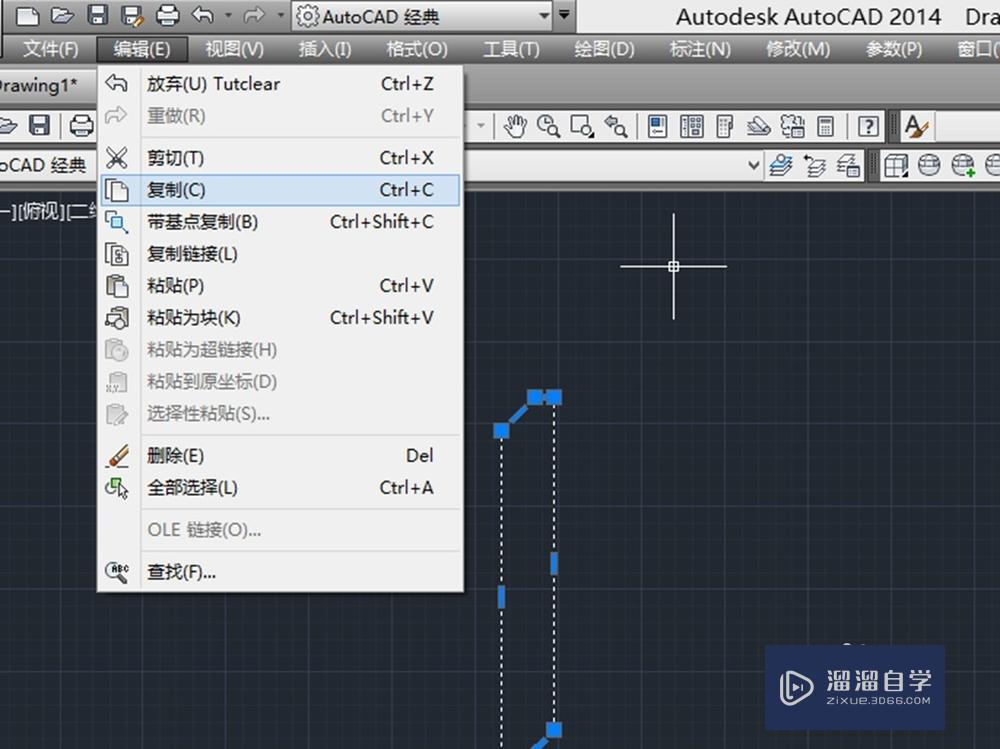
Task: Choose 剪切(T) from the edit menu
Action: [280, 158]
